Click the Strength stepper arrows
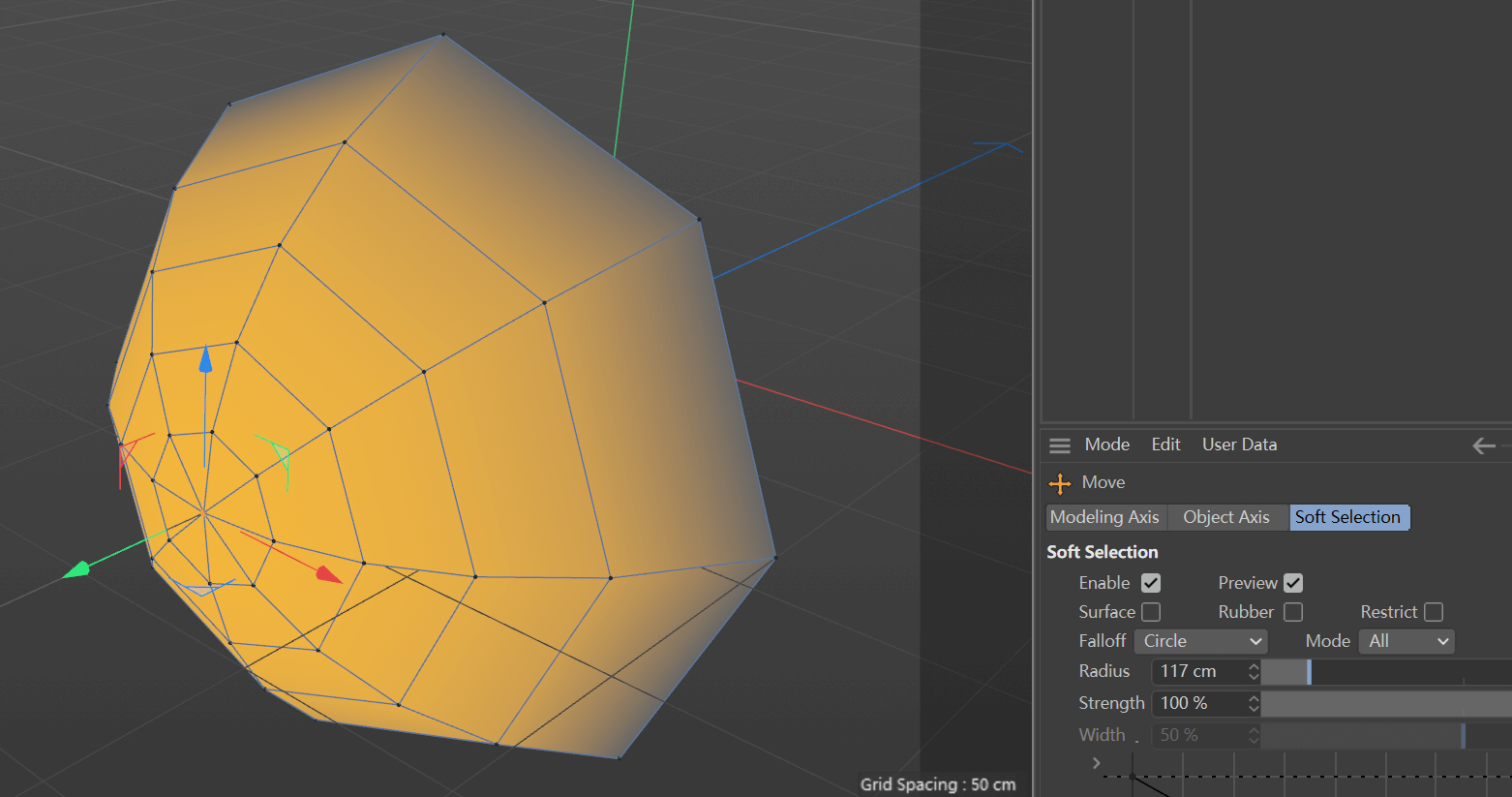This screenshot has width=1512, height=797. point(1254,703)
